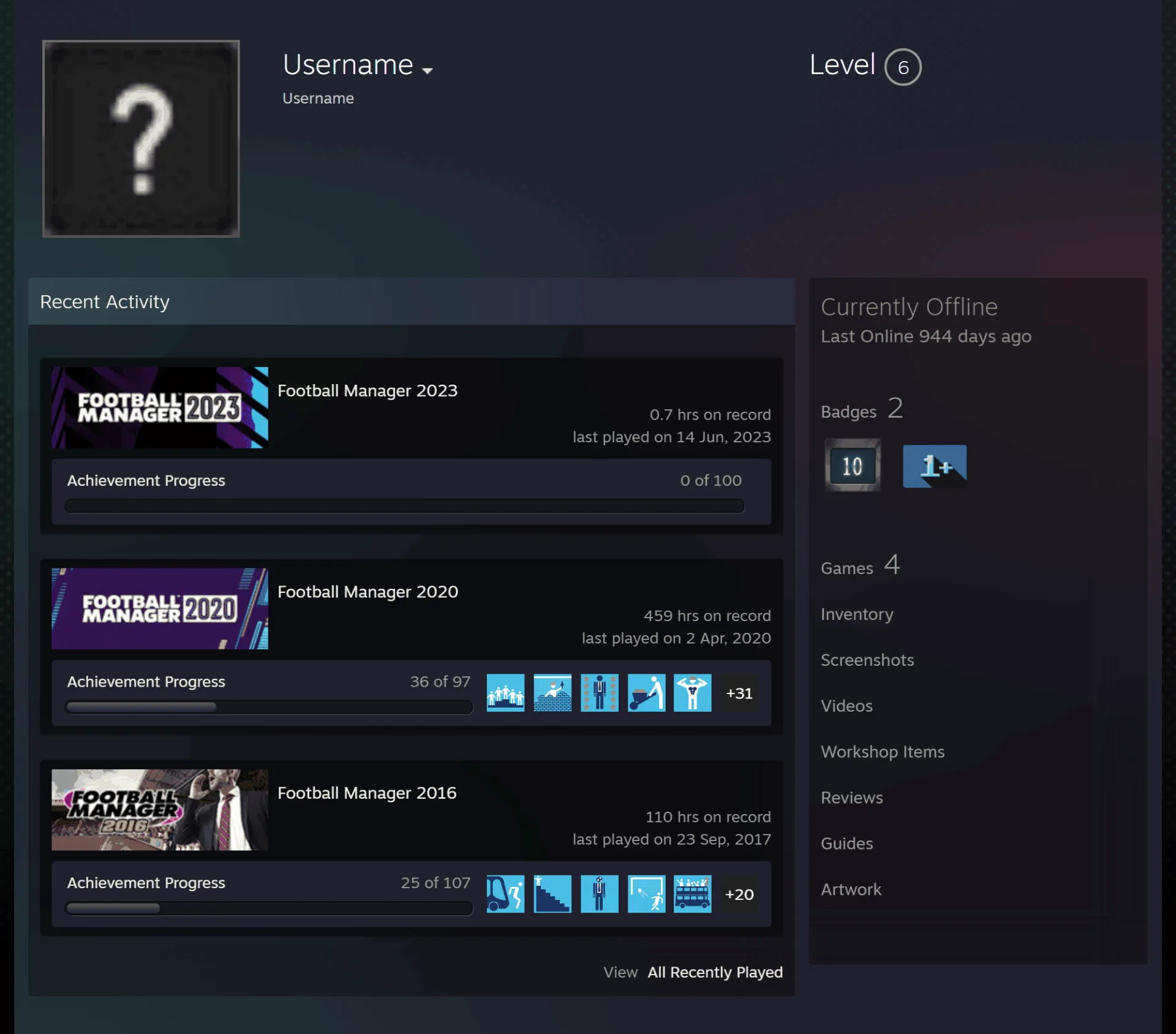Click the Football Manager 2020 title link
This screenshot has height=1034, width=1176.
click(x=367, y=592)
